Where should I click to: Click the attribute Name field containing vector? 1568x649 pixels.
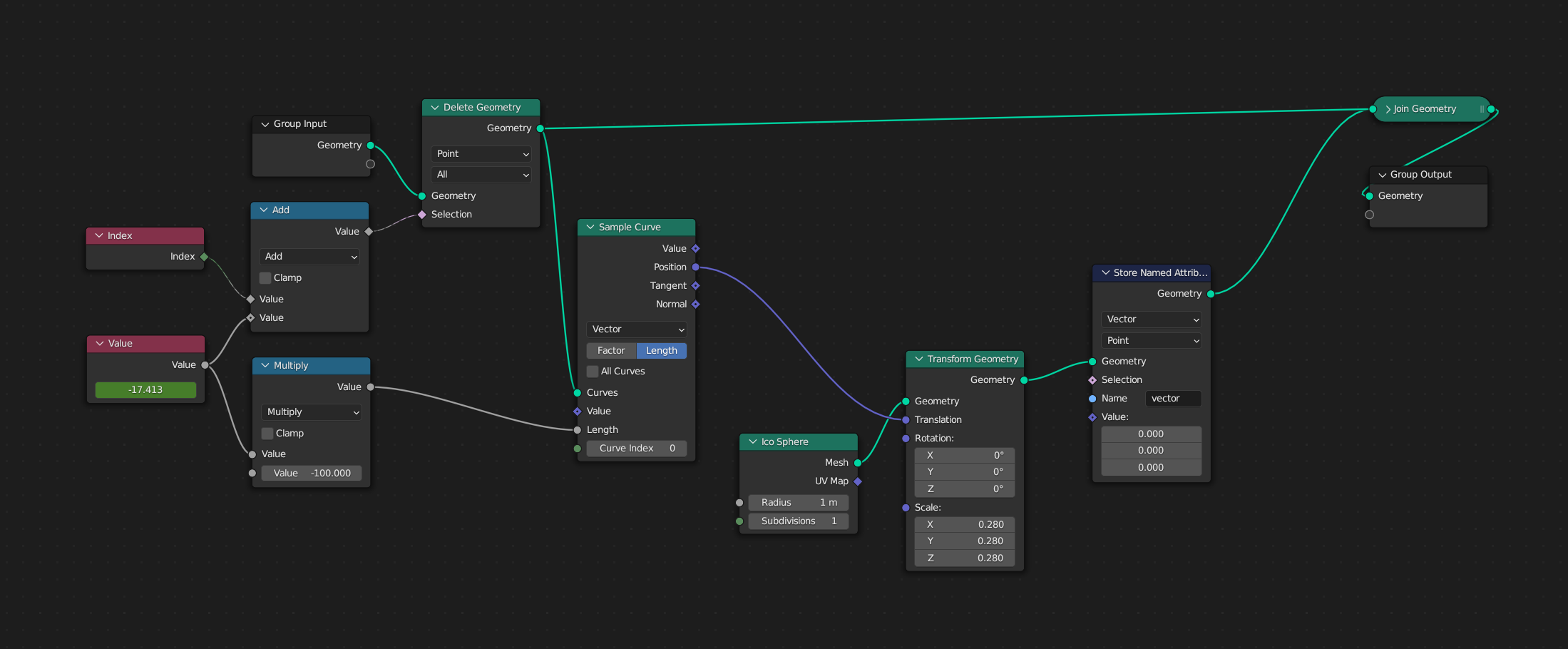tap(1174, 399)
